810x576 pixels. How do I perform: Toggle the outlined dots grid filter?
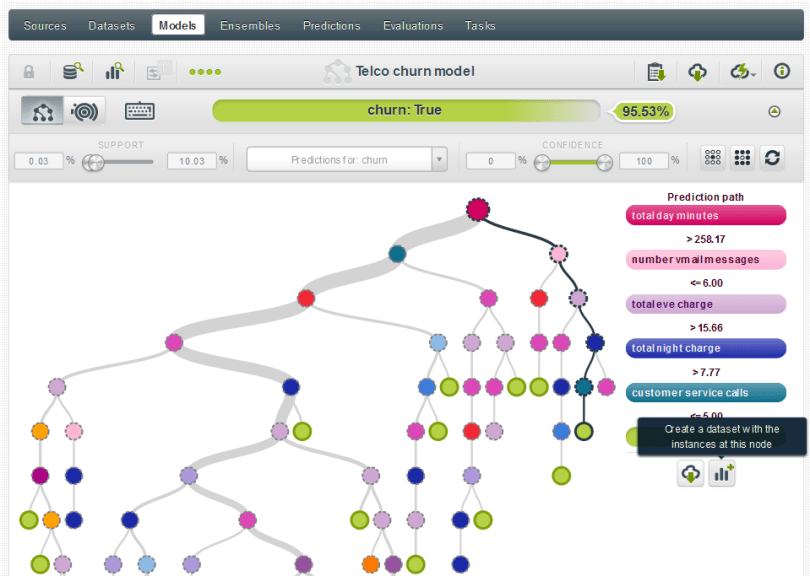click(714, 158)
